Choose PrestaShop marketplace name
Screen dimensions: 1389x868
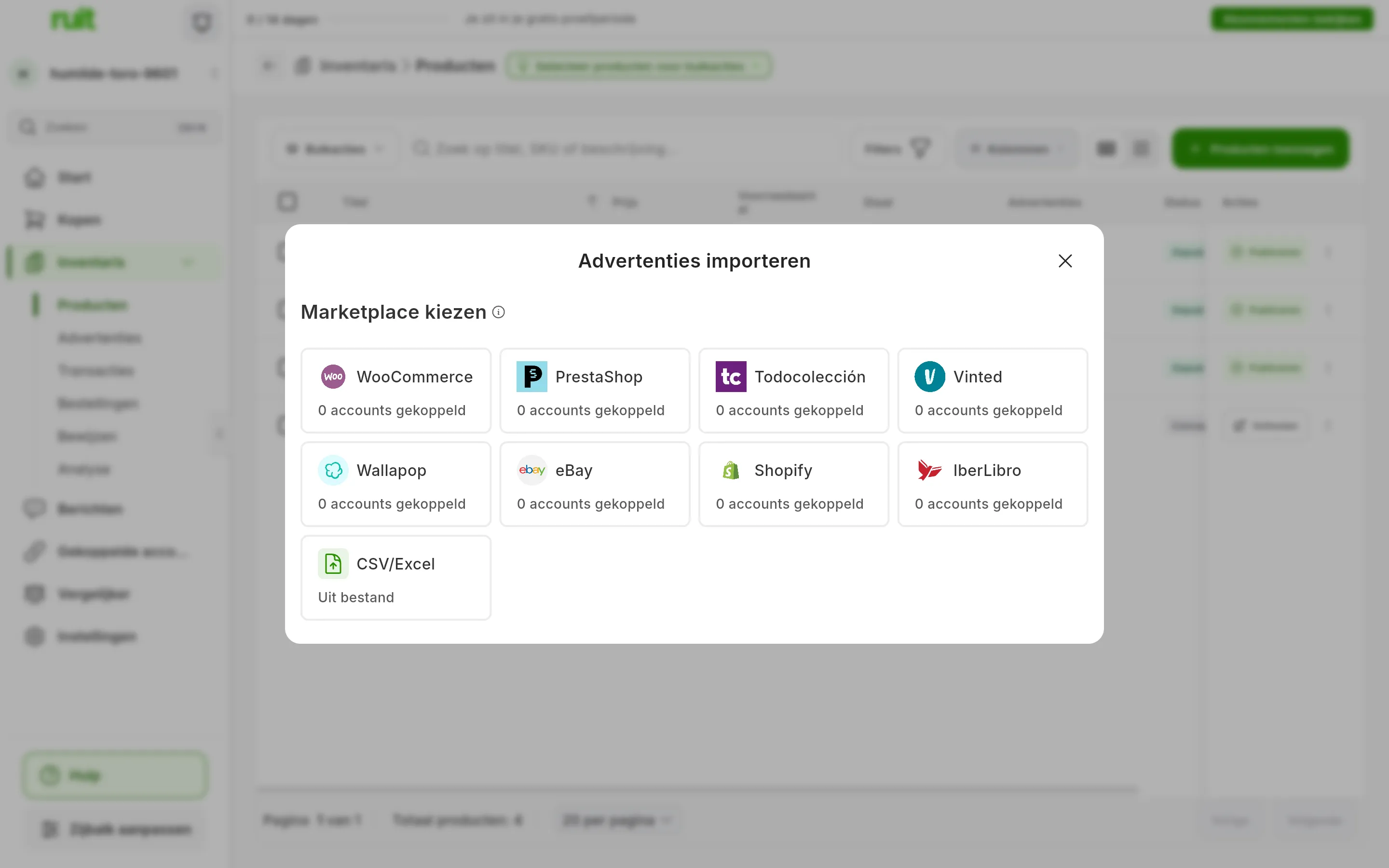pos(599,377)
